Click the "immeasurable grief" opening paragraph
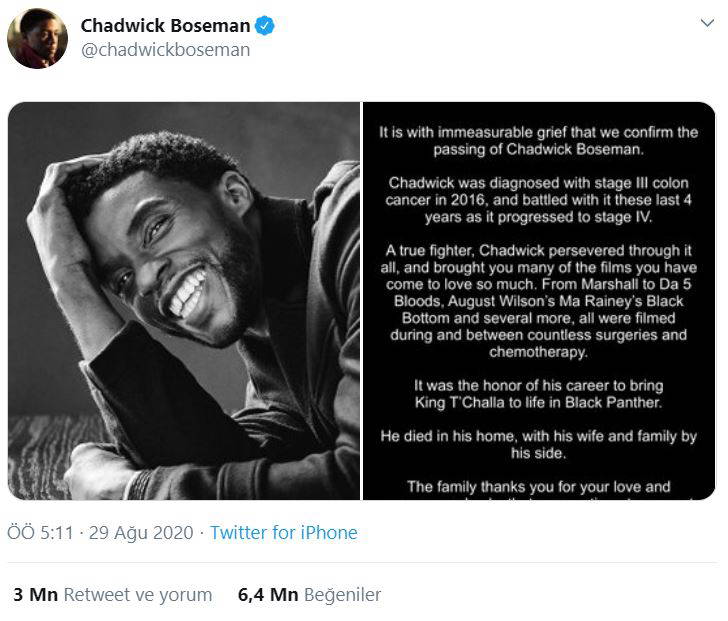 point(538,141)
